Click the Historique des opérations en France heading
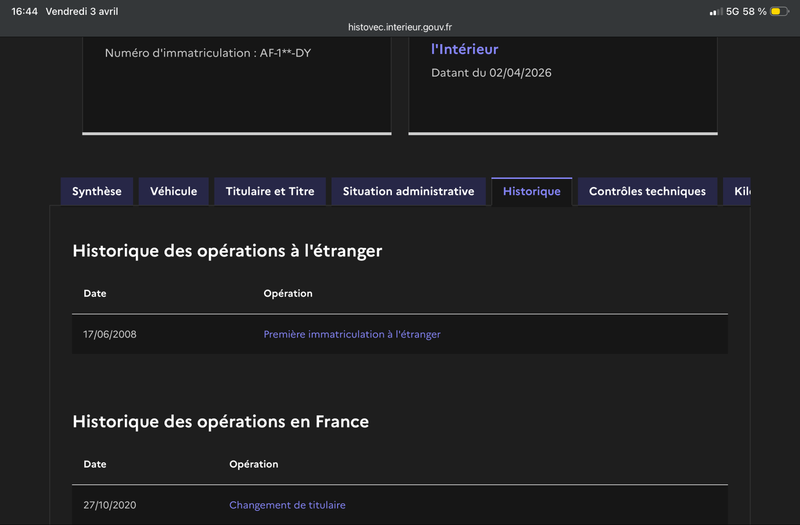Viewport: 800px width, 525px height. click(x=221, y=421)
